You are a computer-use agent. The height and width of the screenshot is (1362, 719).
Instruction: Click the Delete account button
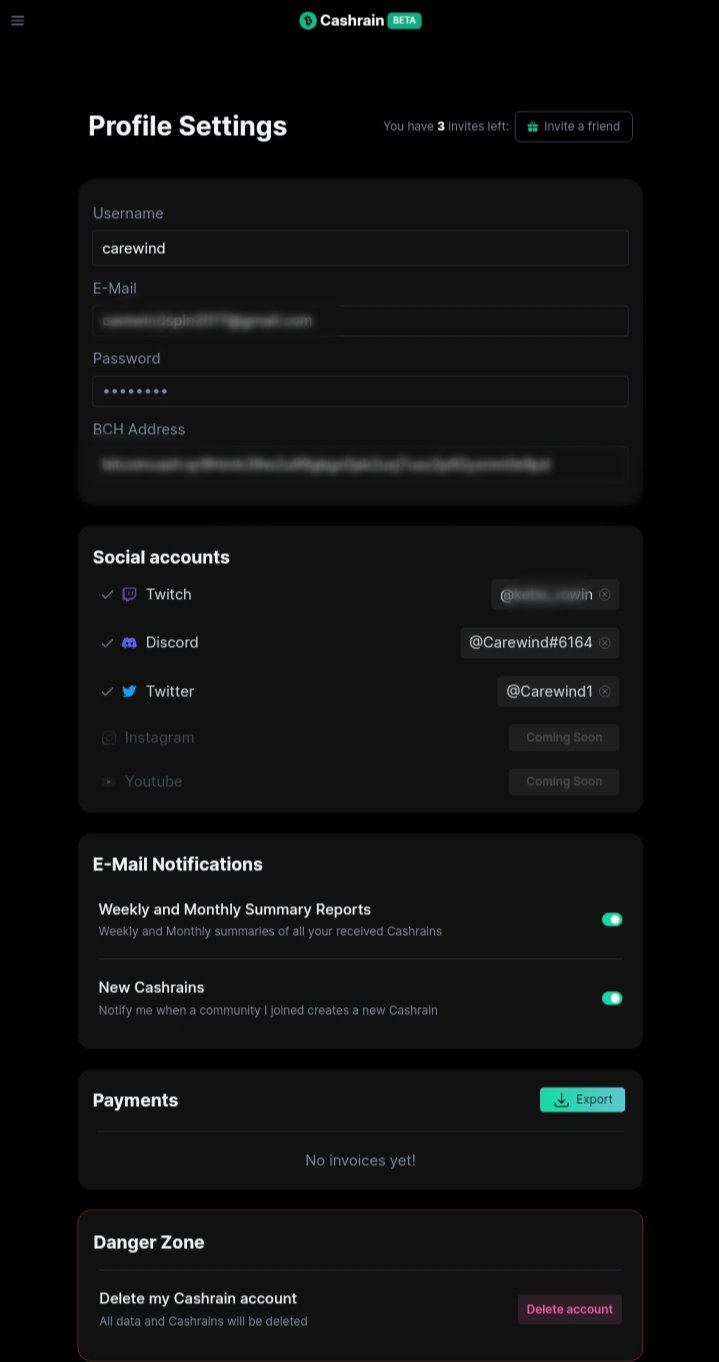pyautogui.click(x=570, y=1309)
